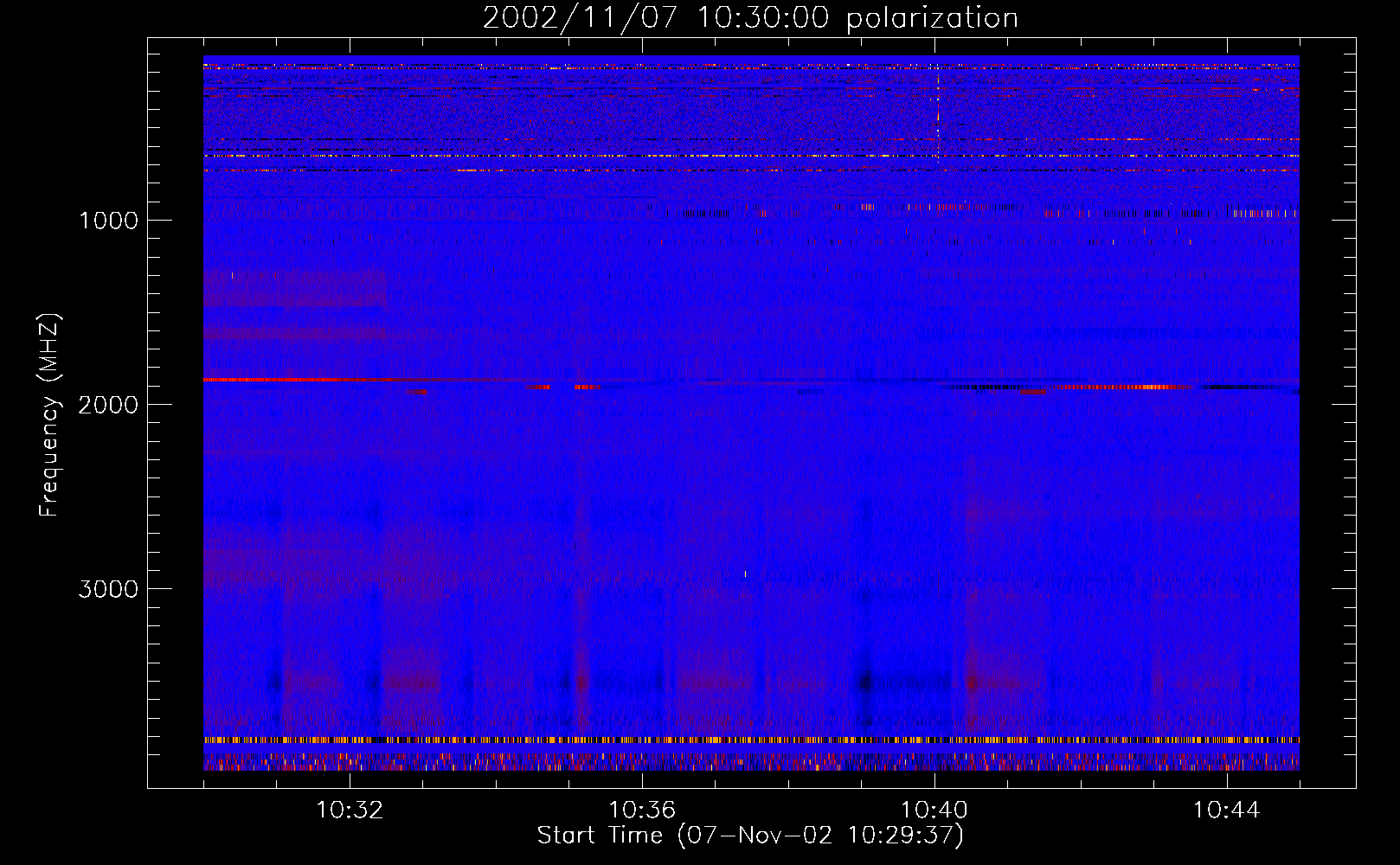Click the 10:44 time tick label

pos(1227,811)
